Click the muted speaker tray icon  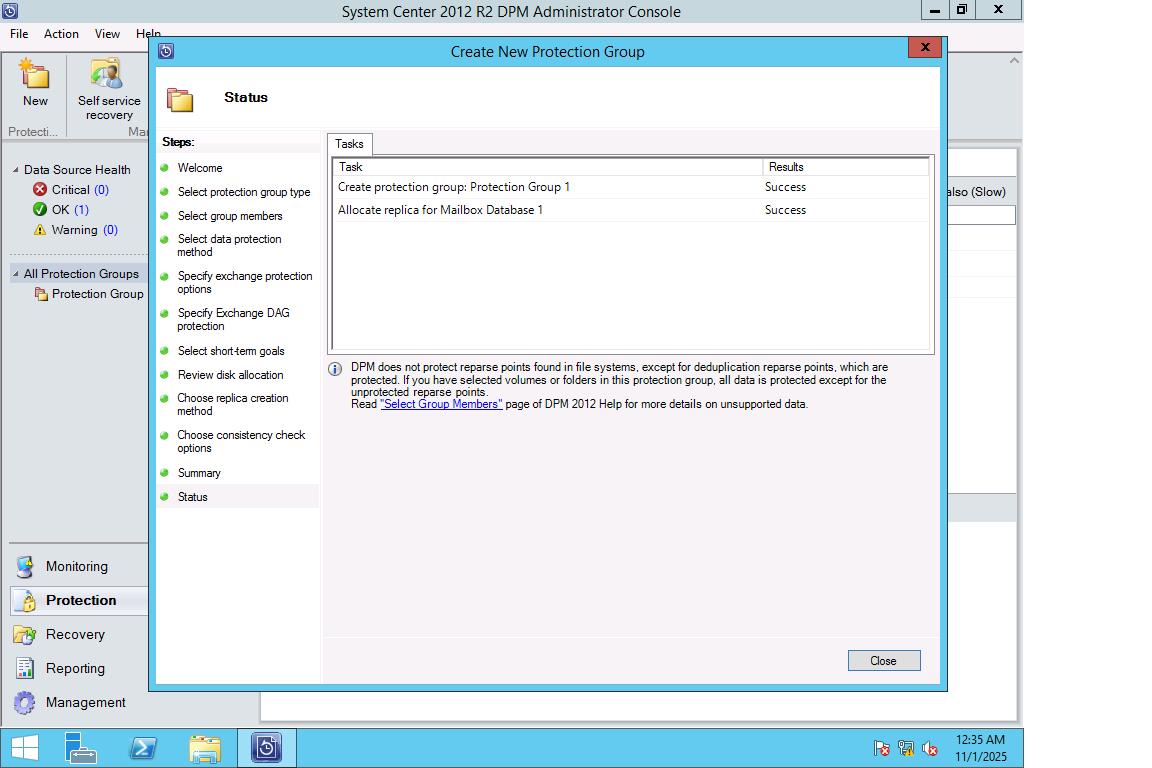[x=930, y=749]
